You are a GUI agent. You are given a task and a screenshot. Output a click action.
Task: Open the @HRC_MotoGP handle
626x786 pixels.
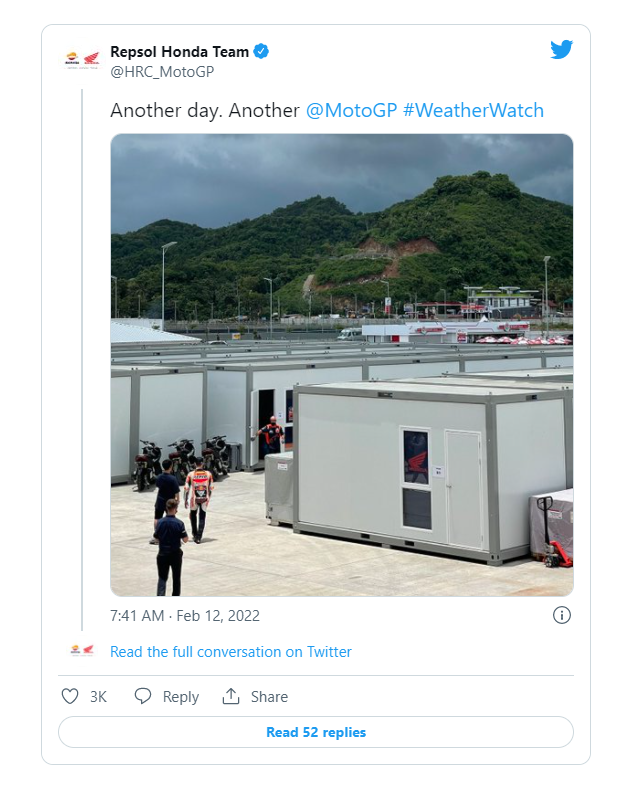tap(162, 72)
